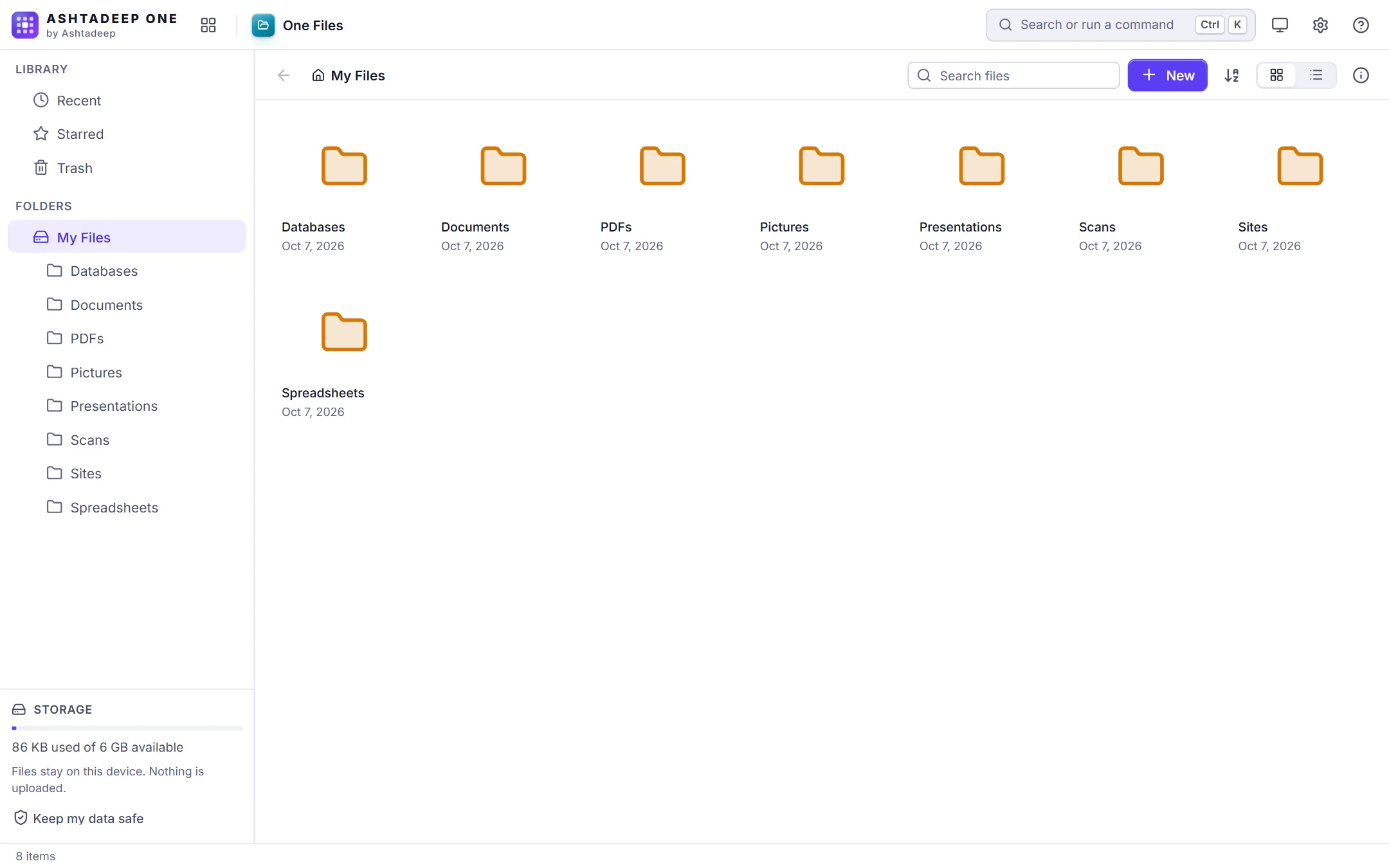Select the Spreadsheets folder icon in grid
The height and width of the screenshot is (868, 1389).
(344, 332)
